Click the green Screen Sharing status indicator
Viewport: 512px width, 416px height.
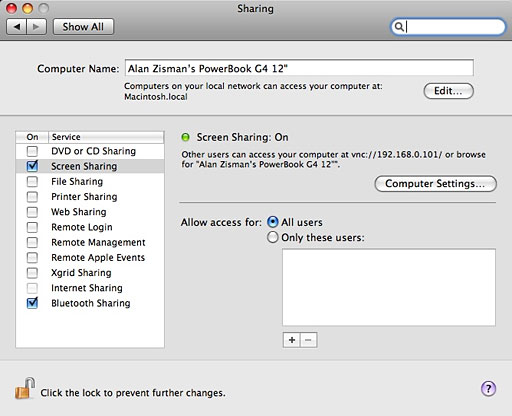(185, 137)
